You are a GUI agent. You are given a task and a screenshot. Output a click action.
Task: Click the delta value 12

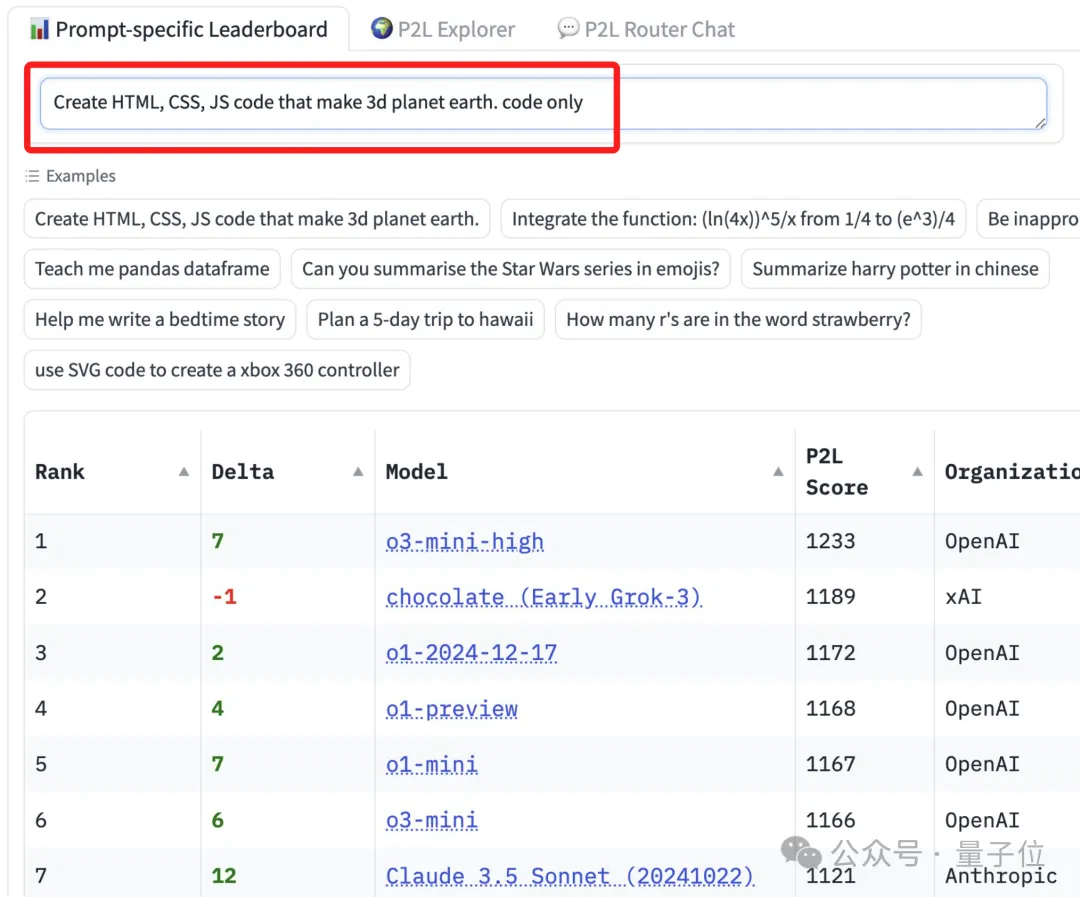[x=224, y=876]
